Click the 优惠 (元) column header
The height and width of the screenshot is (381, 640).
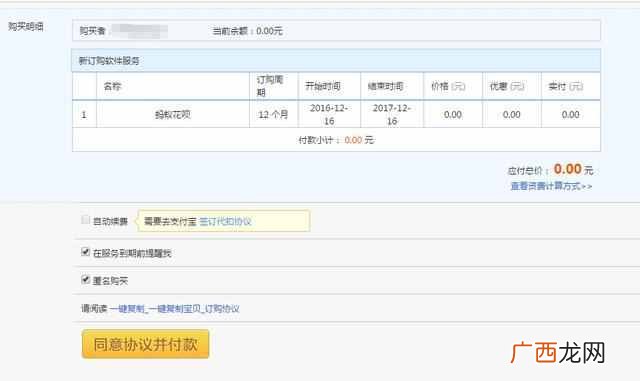pyautogui.click(x=511, y=86)
